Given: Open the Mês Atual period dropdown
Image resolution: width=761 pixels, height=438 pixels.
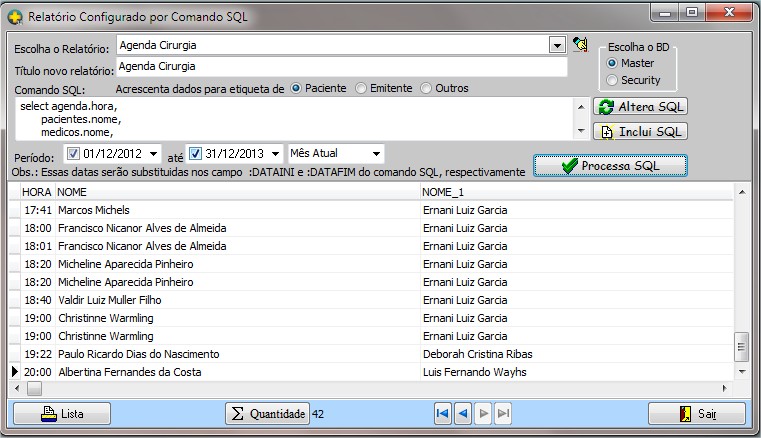Looking at the screenshot, I should pyautogui.click(x=376, y=154).
